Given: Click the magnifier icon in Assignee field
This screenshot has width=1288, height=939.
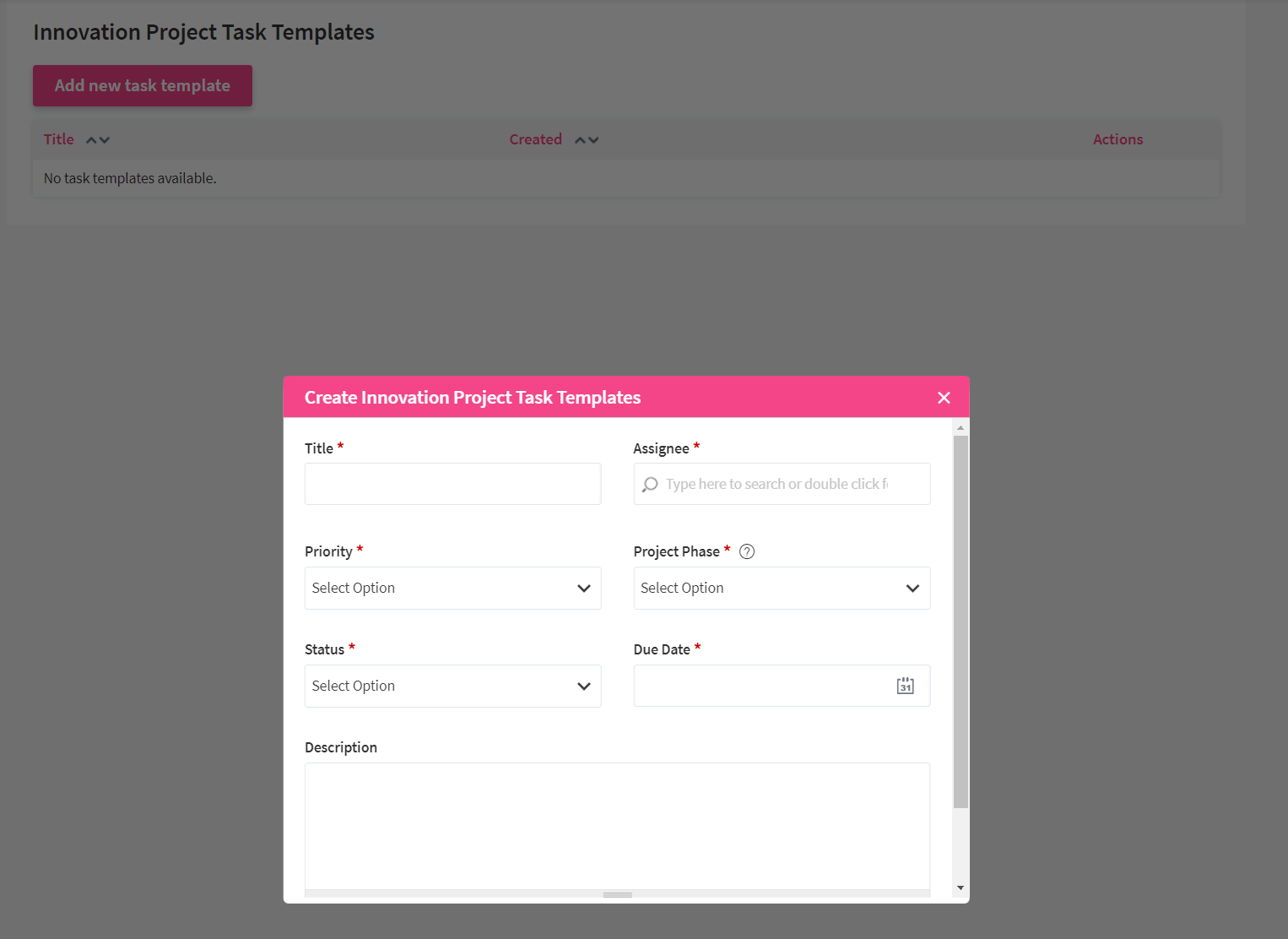Looking at the screenshot, I should (x=650, y=485).
